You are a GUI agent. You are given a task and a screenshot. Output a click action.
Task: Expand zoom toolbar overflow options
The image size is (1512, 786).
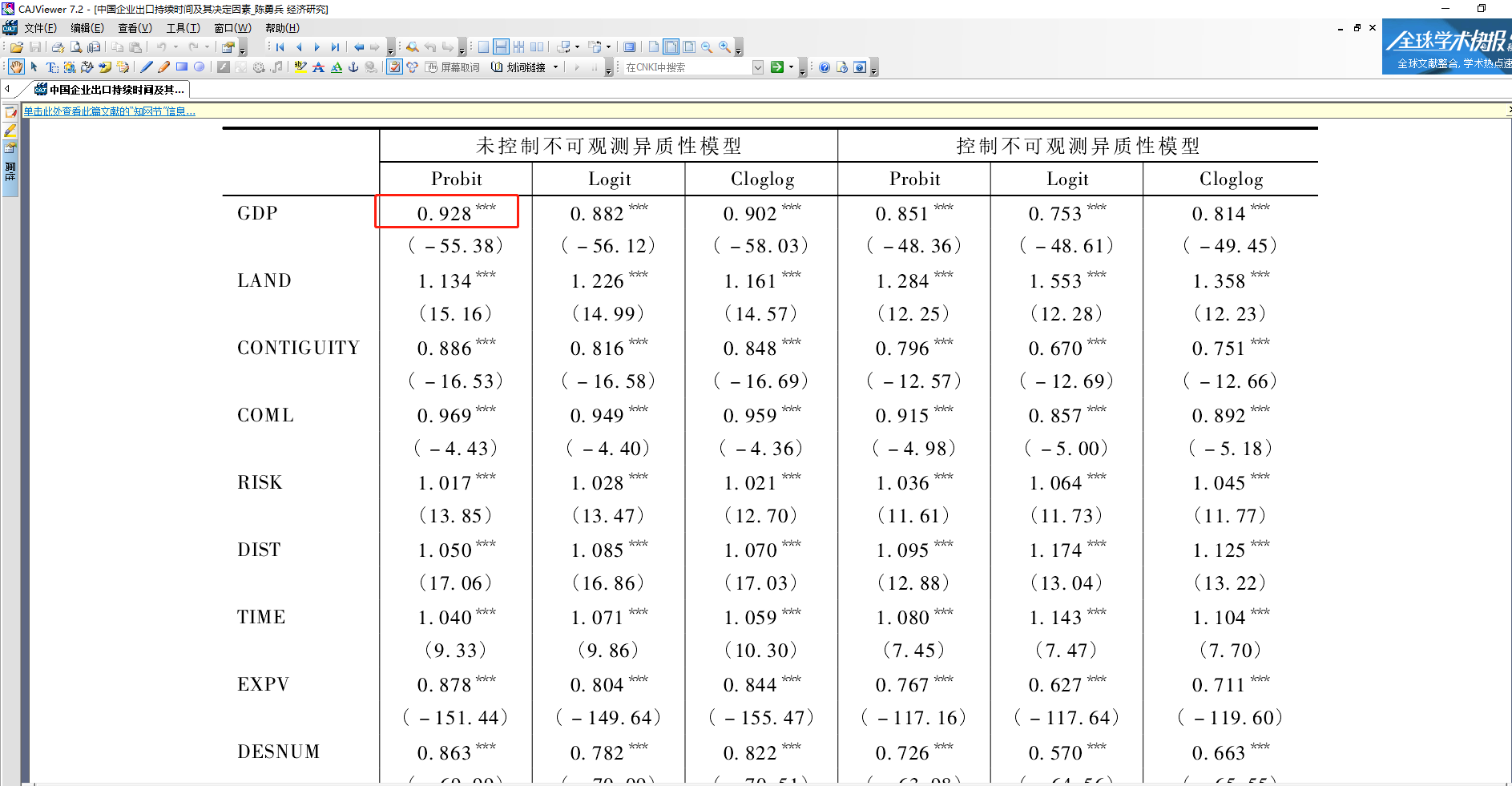click(x=739, y=47)
